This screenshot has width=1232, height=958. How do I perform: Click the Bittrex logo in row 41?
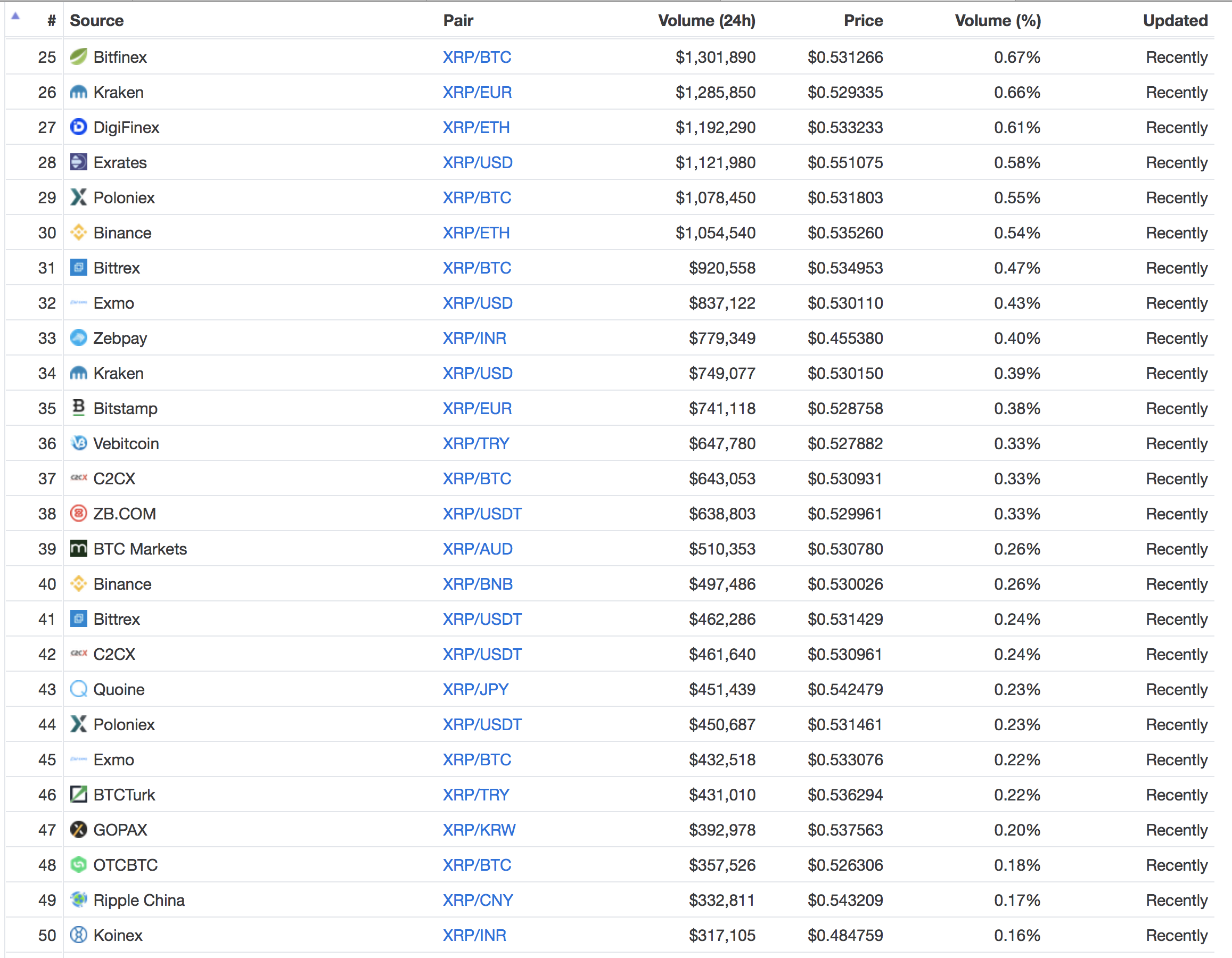click(x=78, y=618)
